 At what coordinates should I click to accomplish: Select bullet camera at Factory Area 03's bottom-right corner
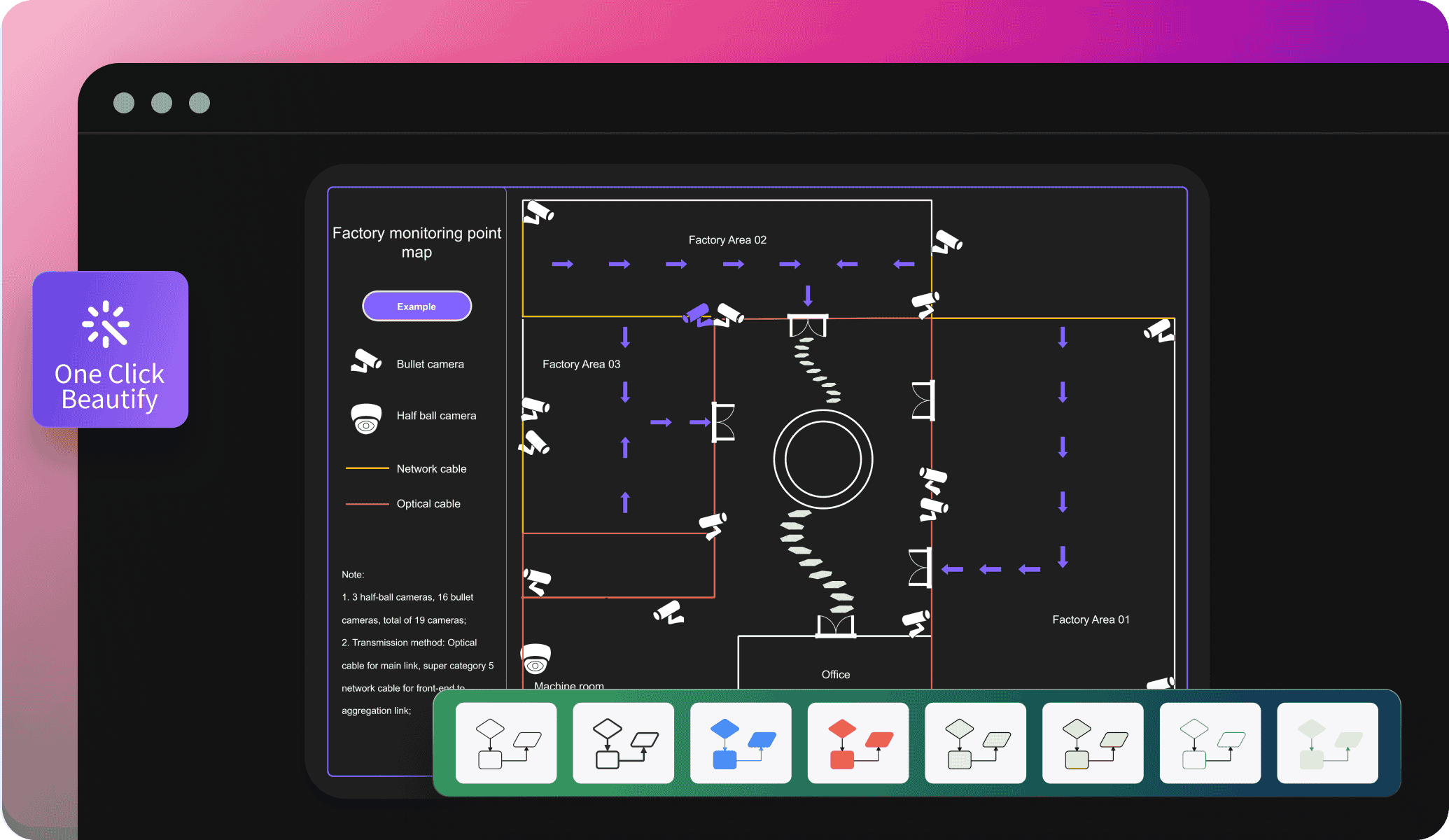713,525
